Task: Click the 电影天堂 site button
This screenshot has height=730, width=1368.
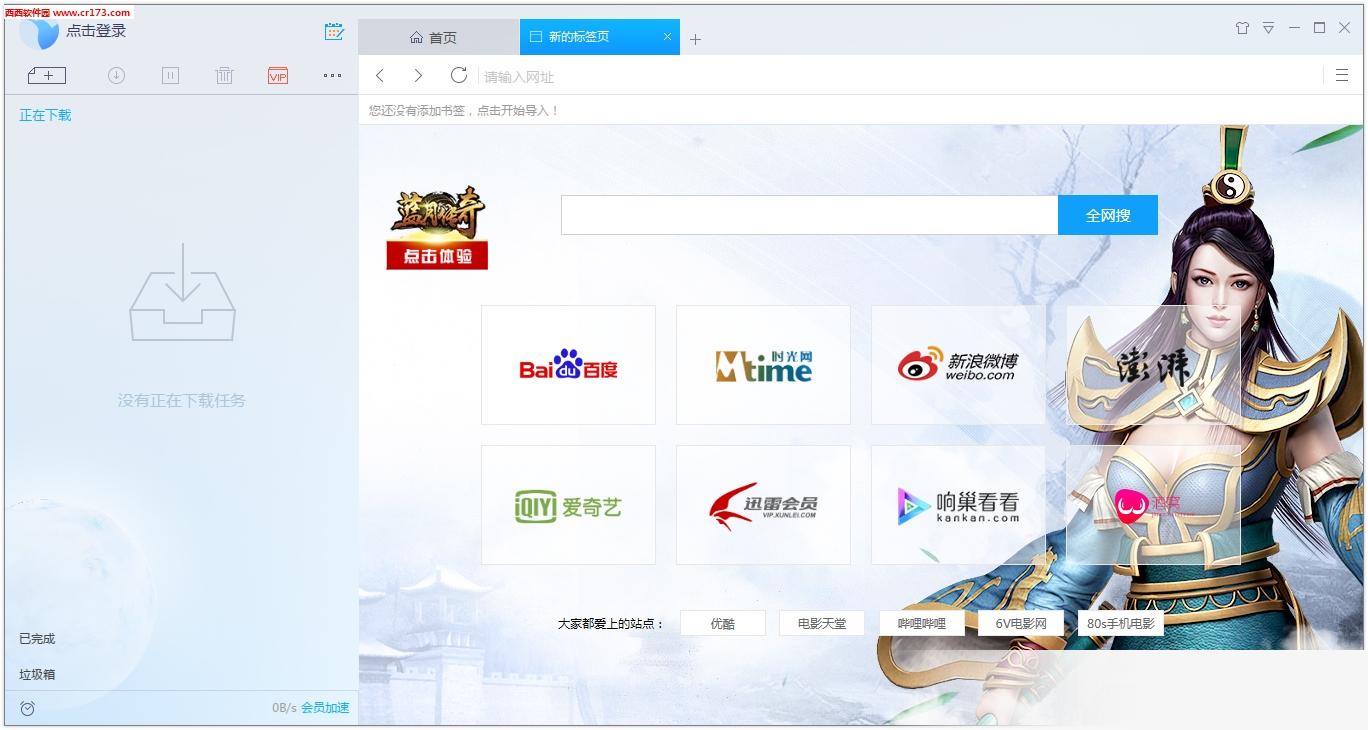Action: click(x=822, y=623)
